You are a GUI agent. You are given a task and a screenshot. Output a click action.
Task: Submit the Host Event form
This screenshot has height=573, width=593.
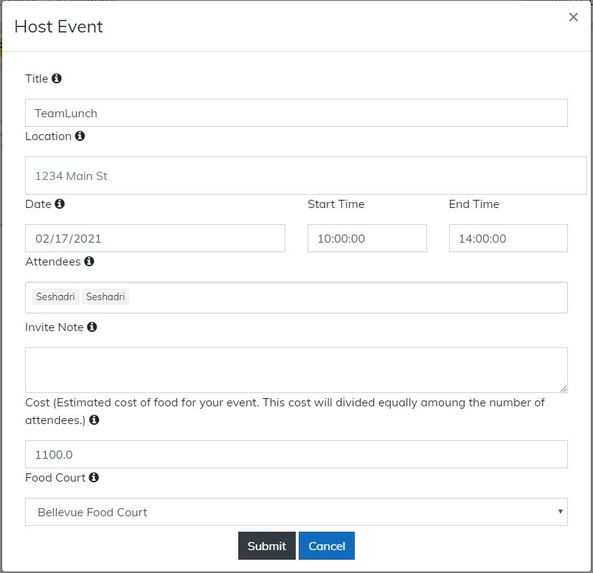267,546
